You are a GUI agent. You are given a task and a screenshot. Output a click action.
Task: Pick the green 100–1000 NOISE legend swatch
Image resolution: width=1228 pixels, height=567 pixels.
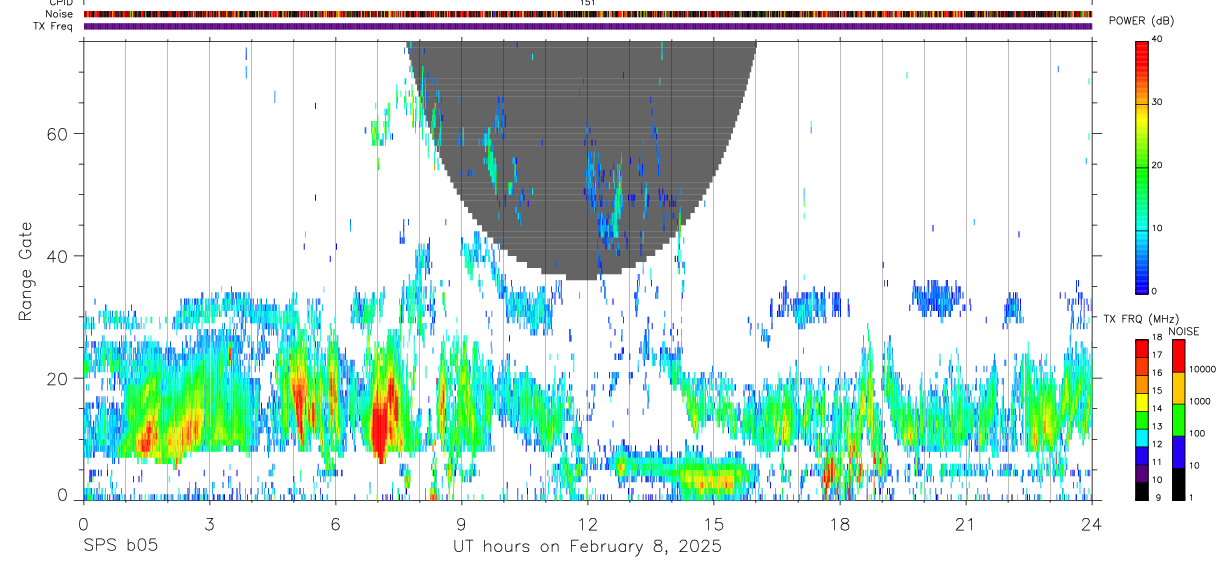coord(1178,420)
